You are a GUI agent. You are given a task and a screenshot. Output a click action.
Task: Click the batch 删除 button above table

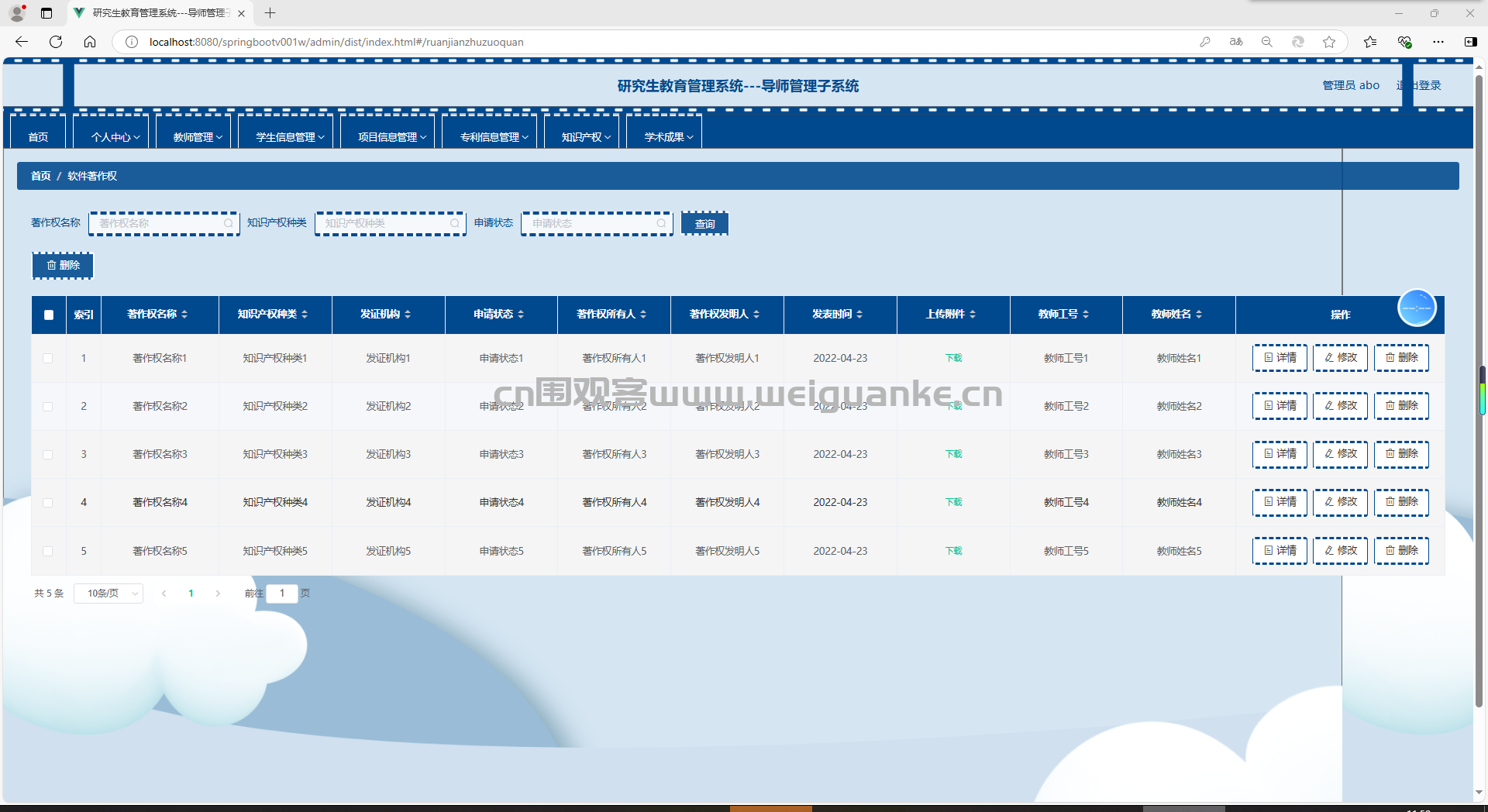pyautogui.click(x=63, y=265)
